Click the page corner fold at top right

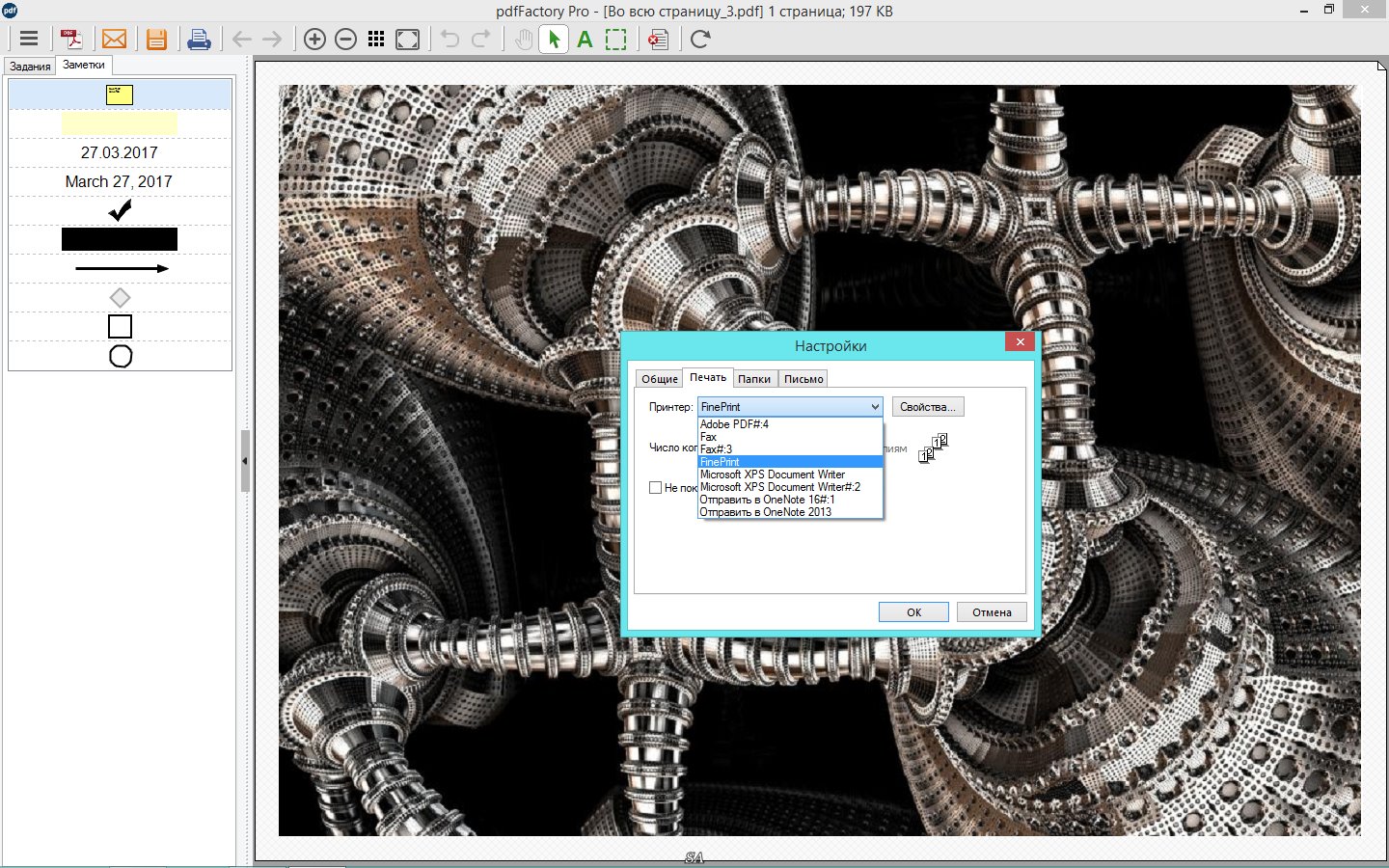pyautogui.click(x=1382, y=65)
